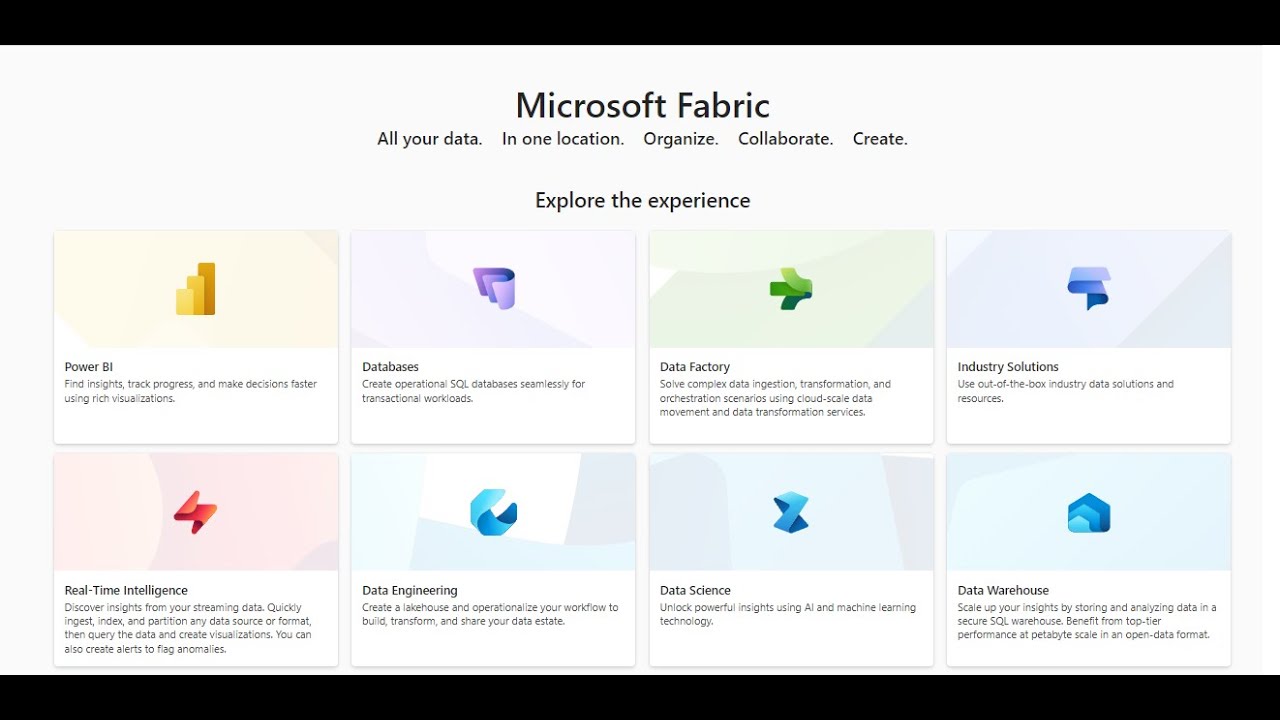
Task: Click 'Solve complex data ingestion' description
Action: click(775, 398)
